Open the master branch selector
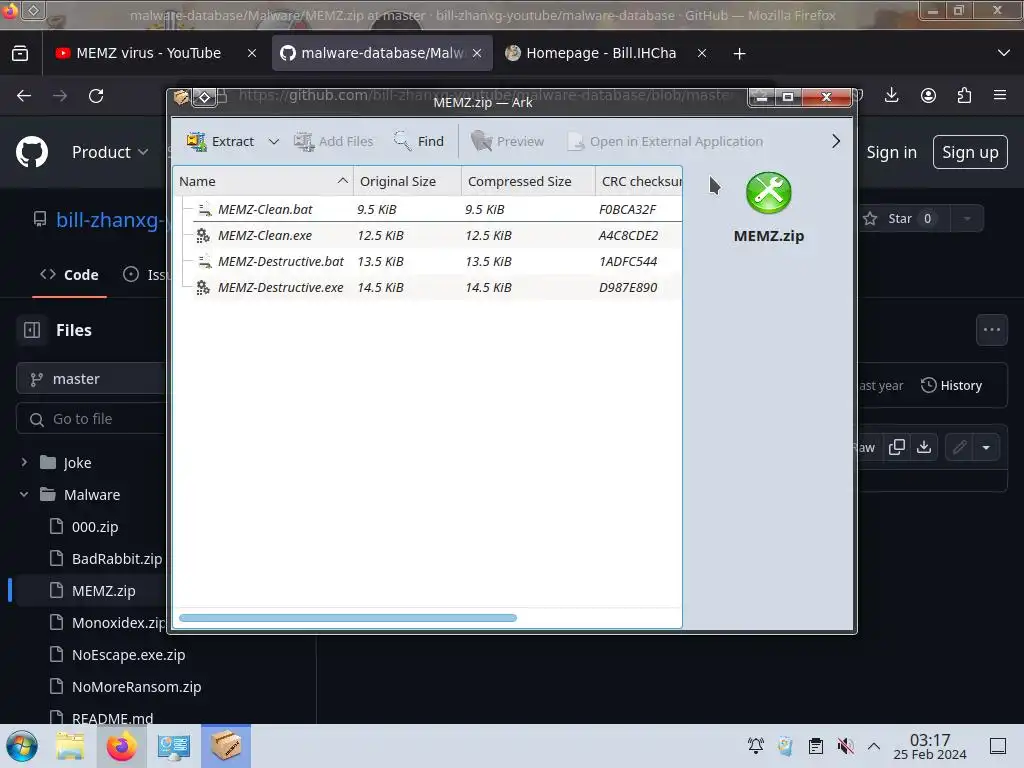The width and height of the screenshot is (1024, 768). coord(91,379)
